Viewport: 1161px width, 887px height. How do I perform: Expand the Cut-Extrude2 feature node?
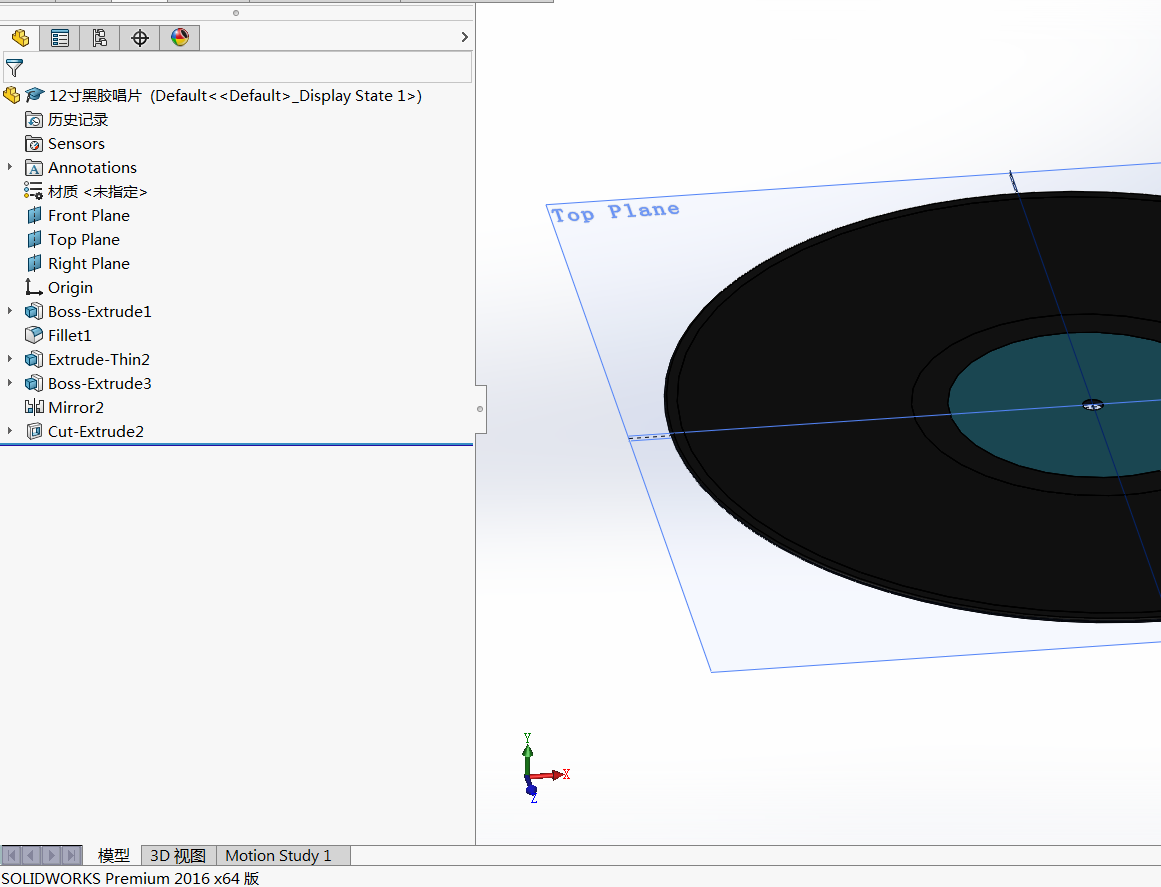pyautogui.click(x=10, y=432)
